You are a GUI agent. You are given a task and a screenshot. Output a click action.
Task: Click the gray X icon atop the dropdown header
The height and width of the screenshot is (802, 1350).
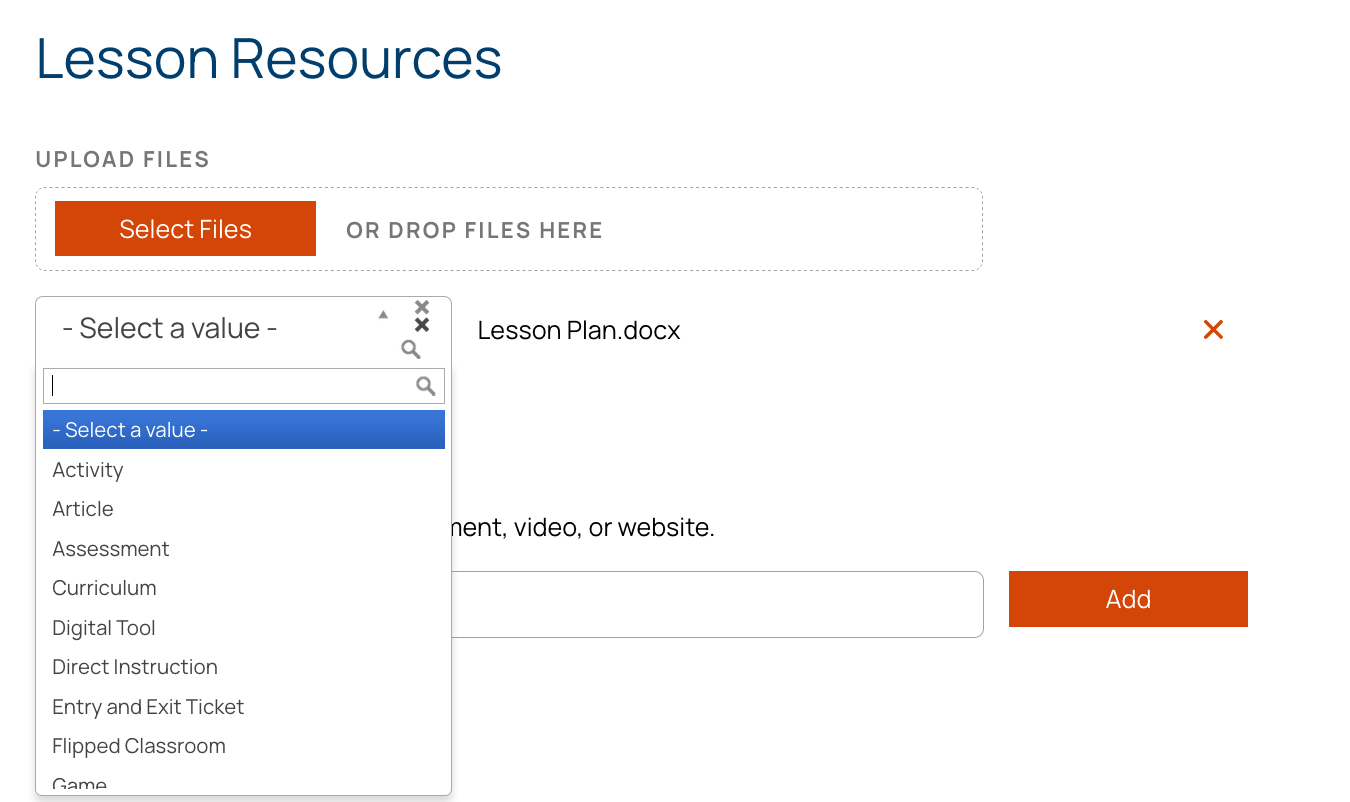pos(422,307)
